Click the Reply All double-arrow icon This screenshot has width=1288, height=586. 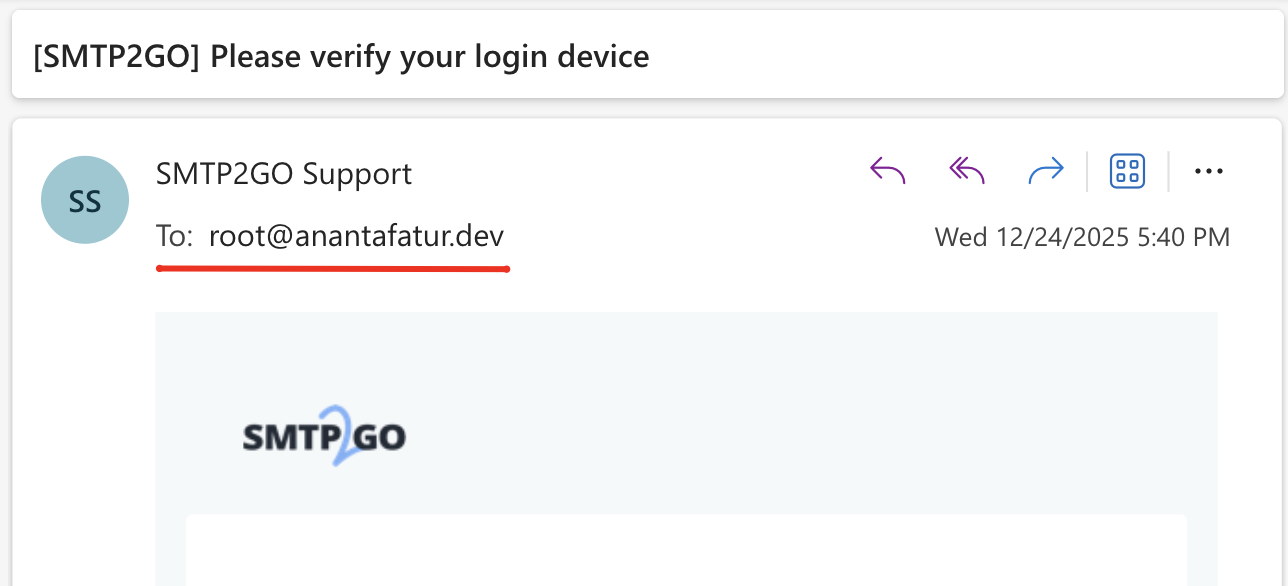(x=966, y=172)
